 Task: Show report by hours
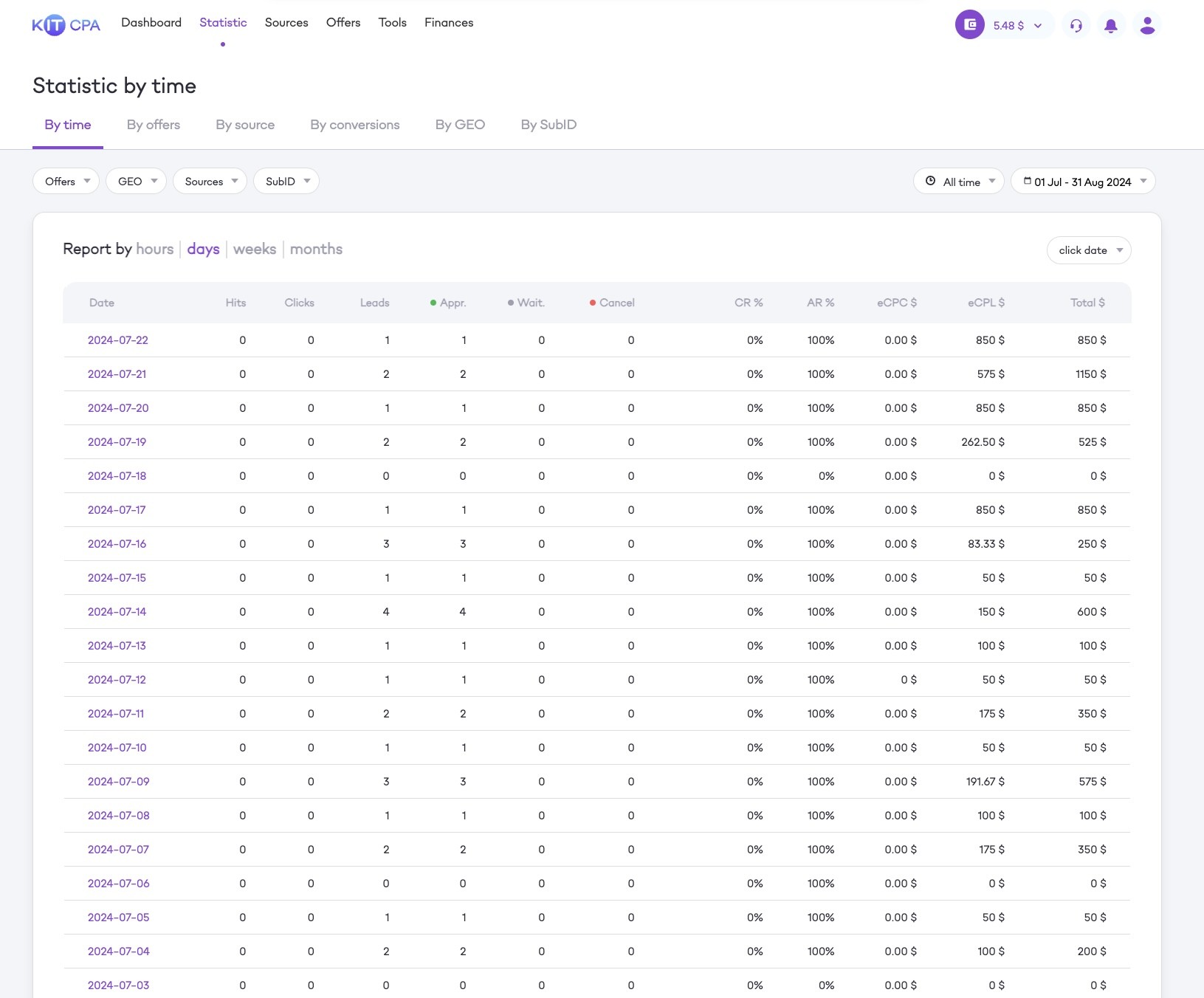[x=155, y=249]
